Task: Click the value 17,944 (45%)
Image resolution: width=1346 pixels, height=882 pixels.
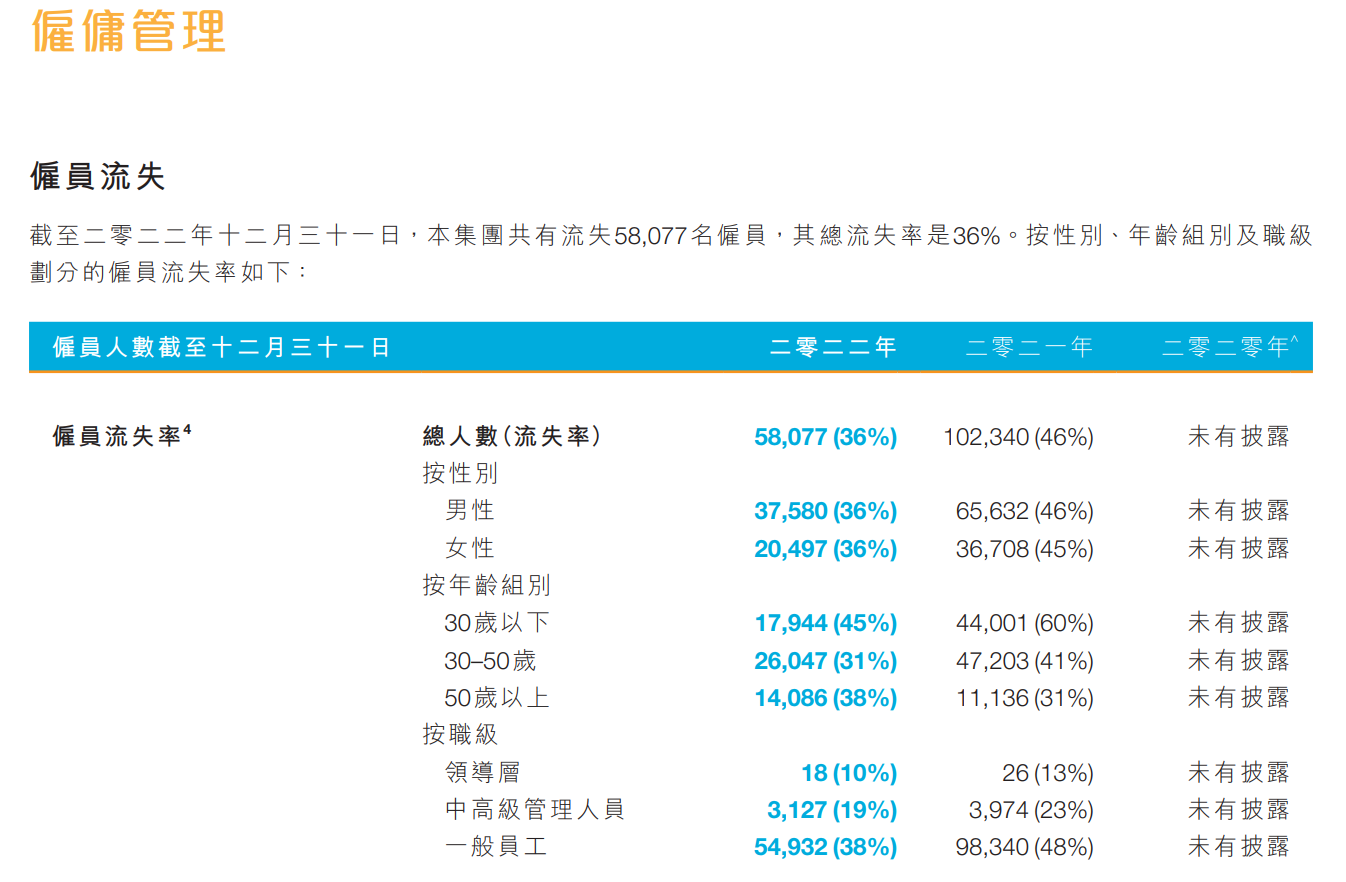Action: (x=825, y=623)
